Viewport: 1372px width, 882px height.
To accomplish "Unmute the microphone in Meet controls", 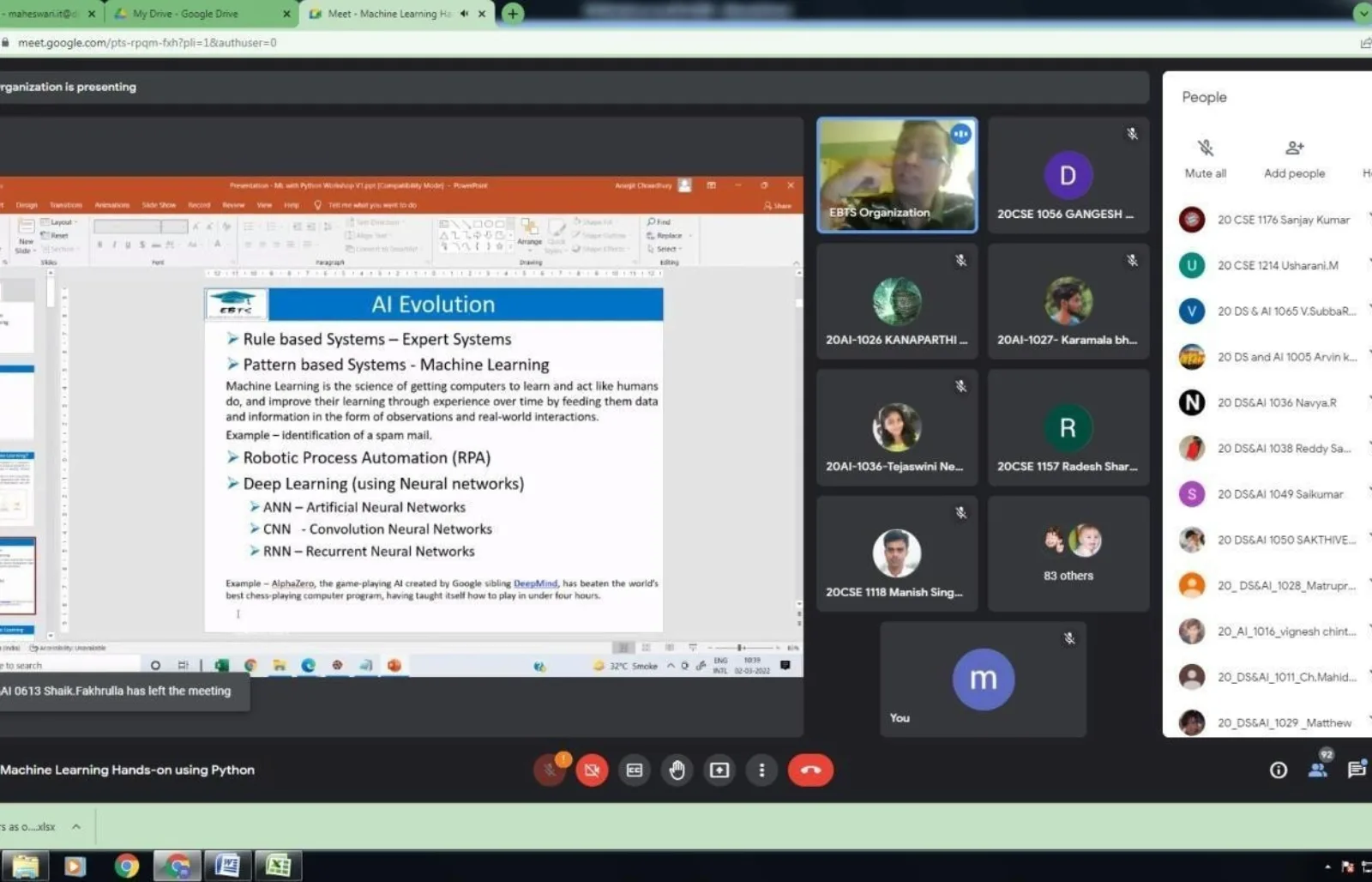I will click(549, 770).
